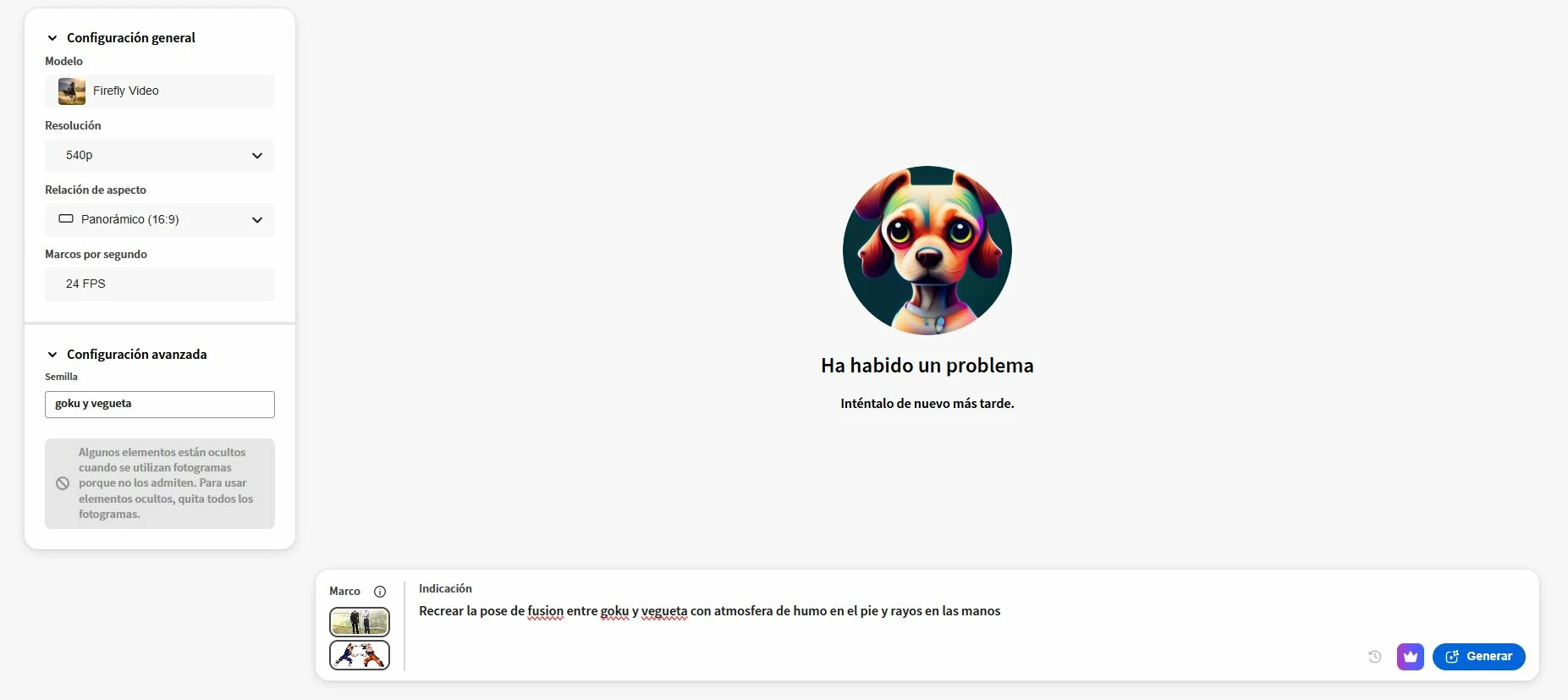The height and width of the screenshot is (700, 1568).
Task: Open the Panorámico (16:9) aspect ratio dropdown
Action: click(x=160, y=220)
